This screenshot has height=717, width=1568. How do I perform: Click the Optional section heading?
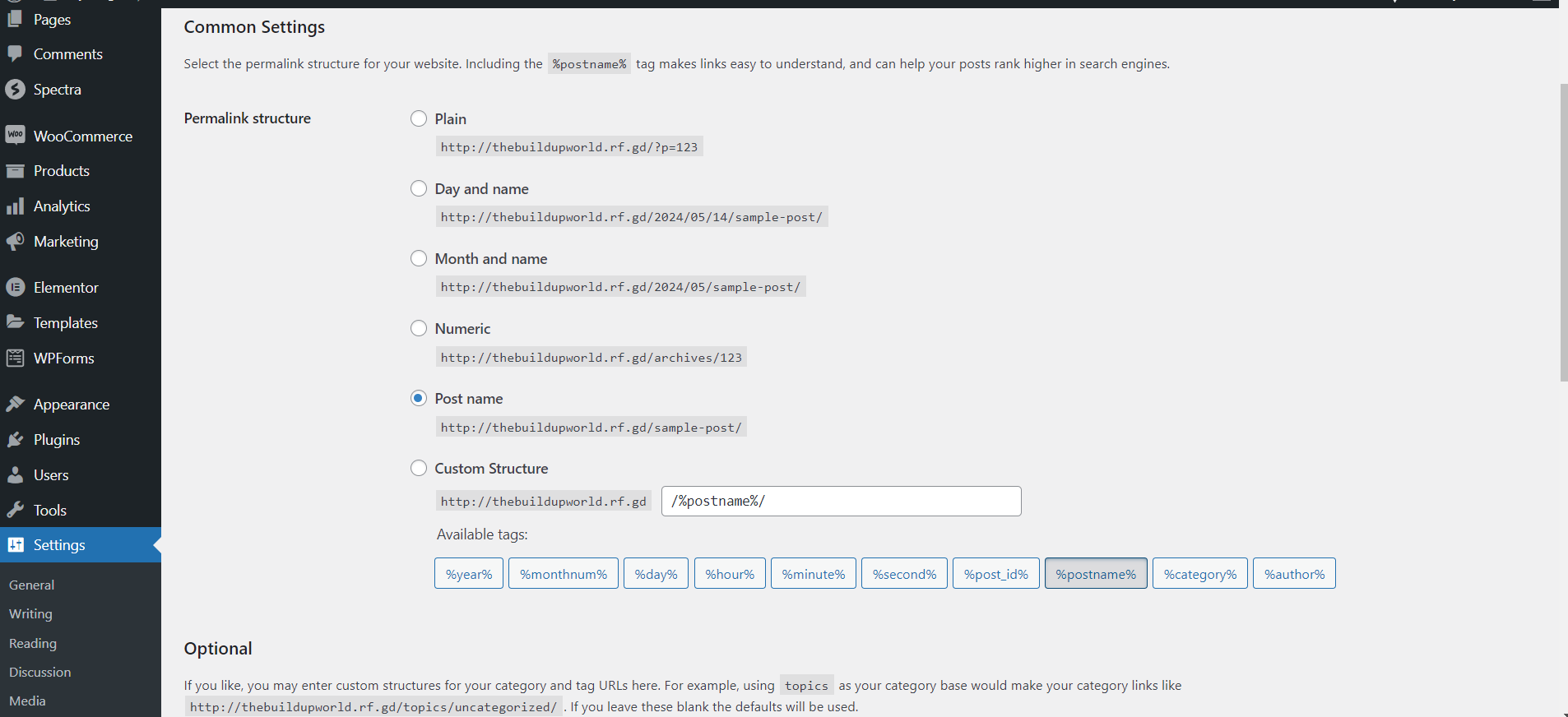tap(218, 649)
